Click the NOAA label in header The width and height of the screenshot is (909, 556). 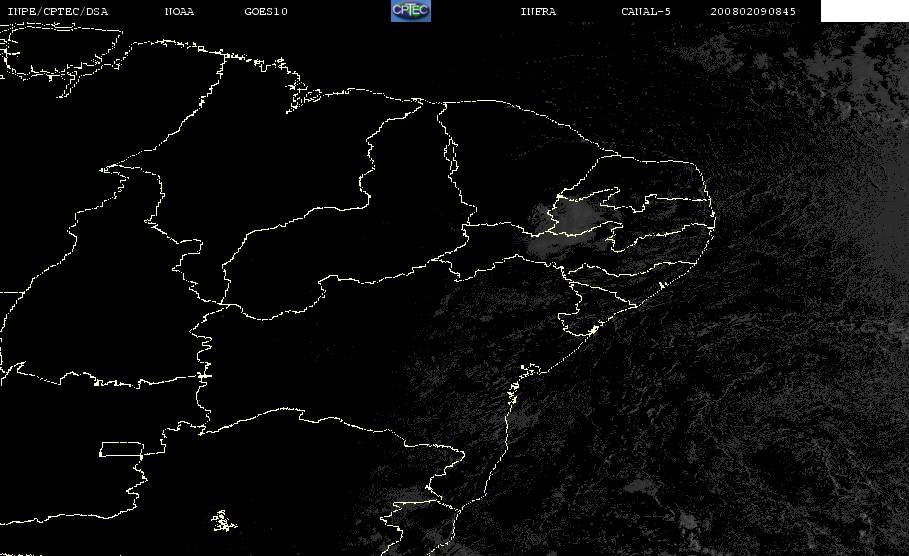[x=179, y=11]
